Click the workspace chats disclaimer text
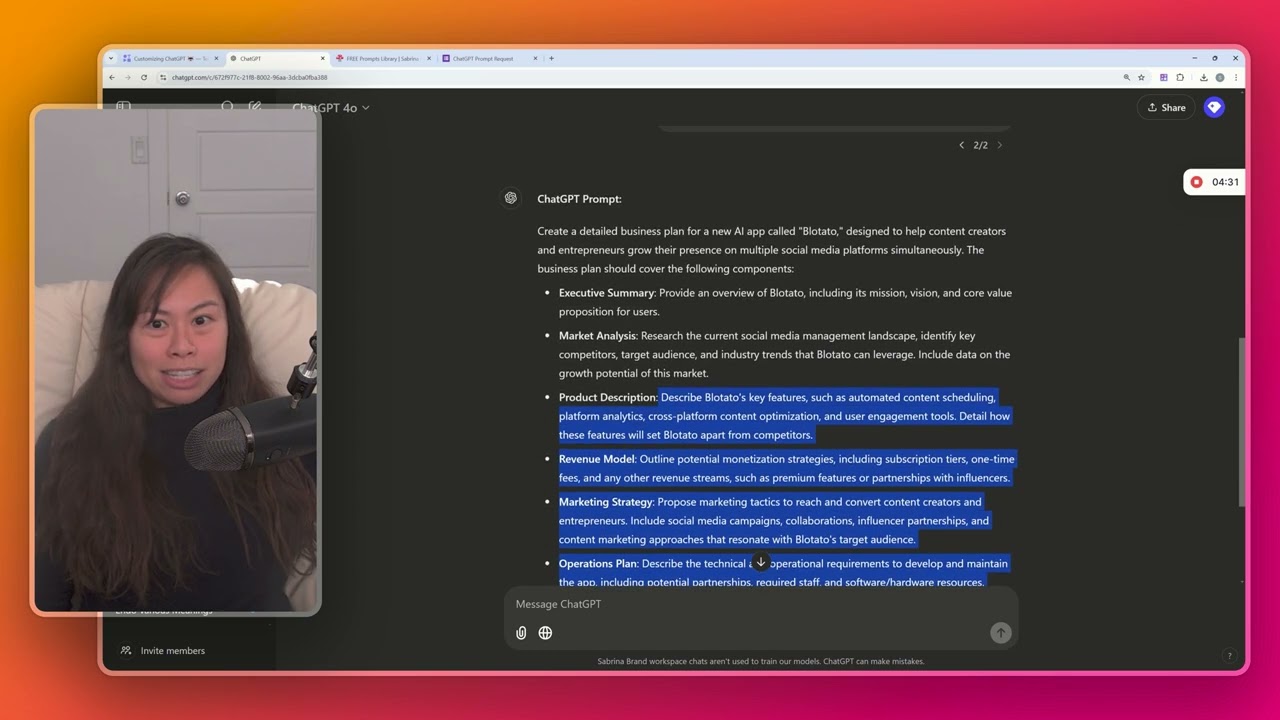The image size is (1280, 720). 760,661
